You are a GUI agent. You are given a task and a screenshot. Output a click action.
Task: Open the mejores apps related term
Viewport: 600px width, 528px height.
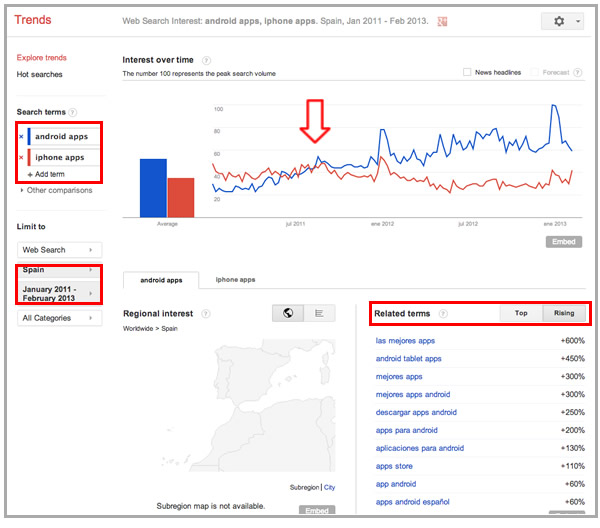point(399,376)
